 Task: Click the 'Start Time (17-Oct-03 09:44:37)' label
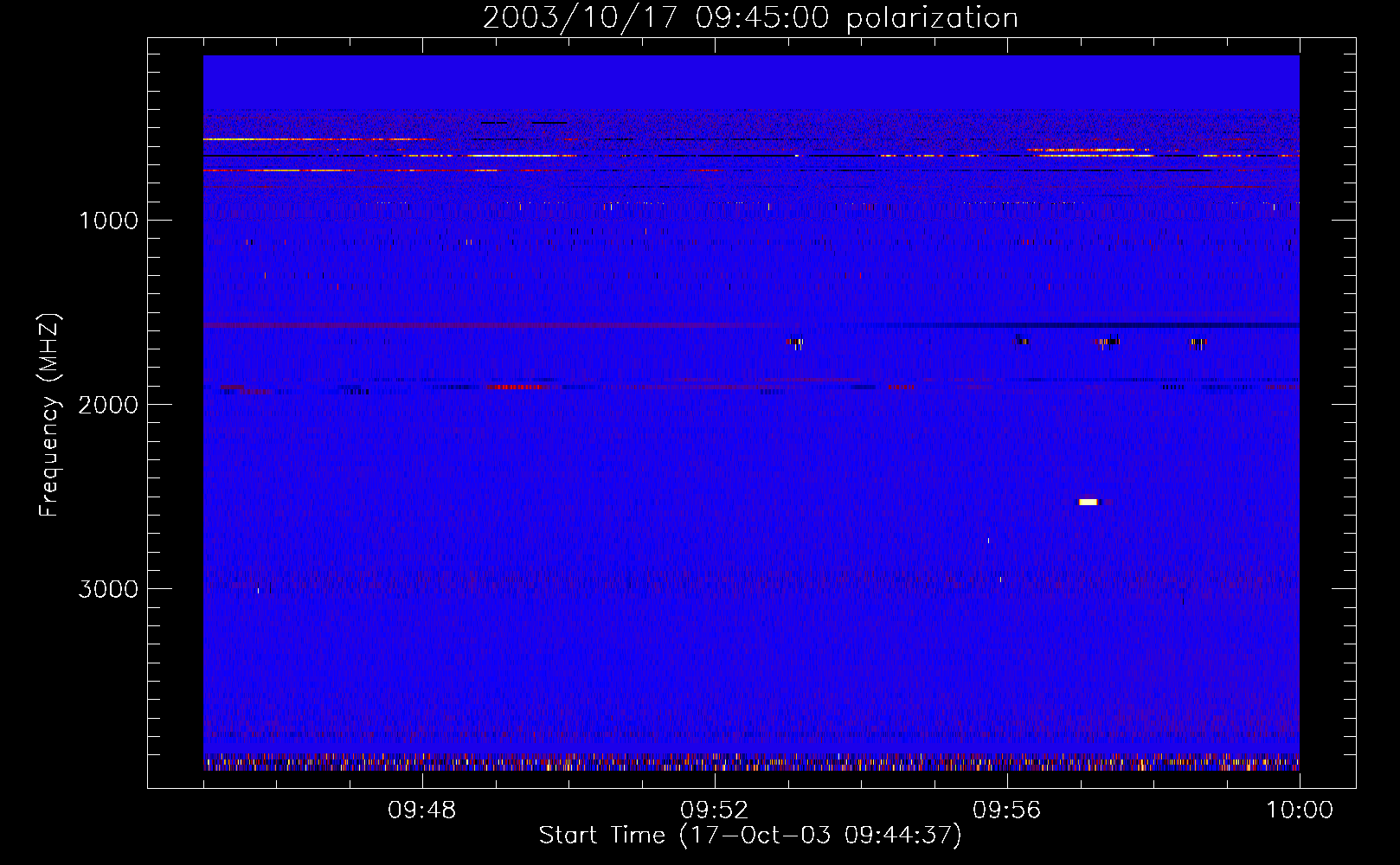coord(750,836)
